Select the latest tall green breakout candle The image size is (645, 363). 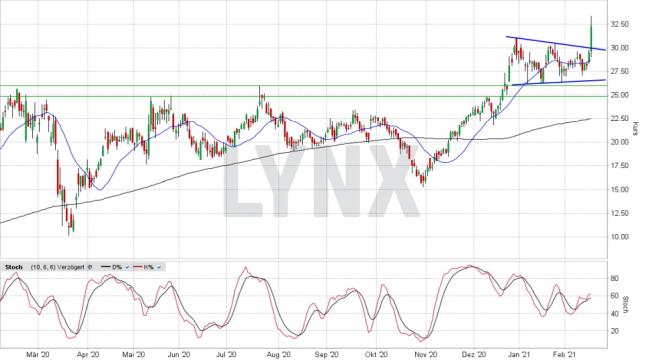[591, 38]
